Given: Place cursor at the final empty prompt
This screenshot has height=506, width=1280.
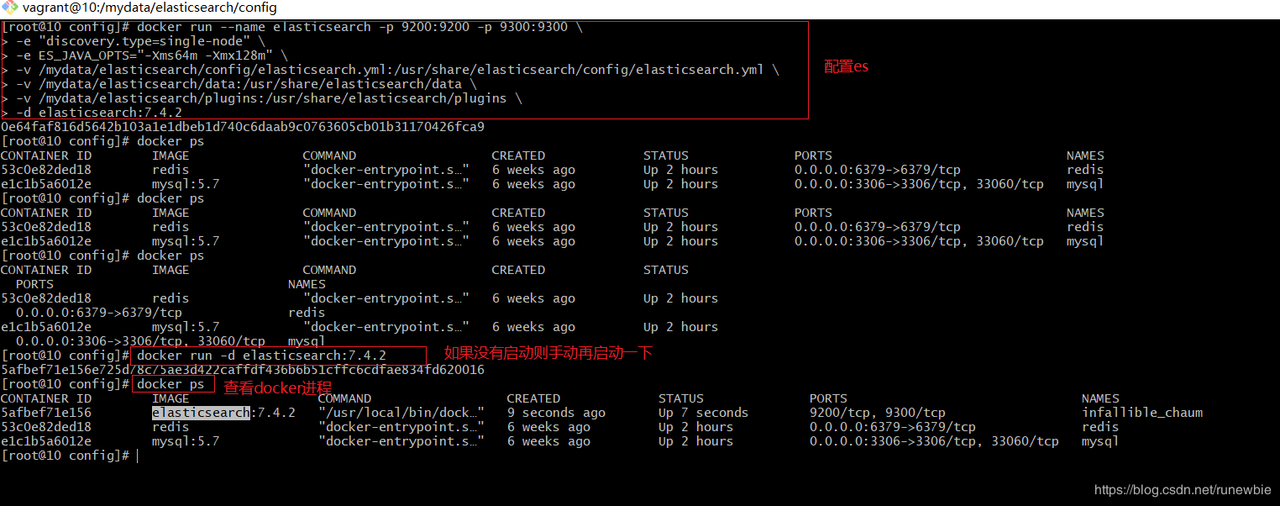Looking at the screenshot, I should pos(137,456).
